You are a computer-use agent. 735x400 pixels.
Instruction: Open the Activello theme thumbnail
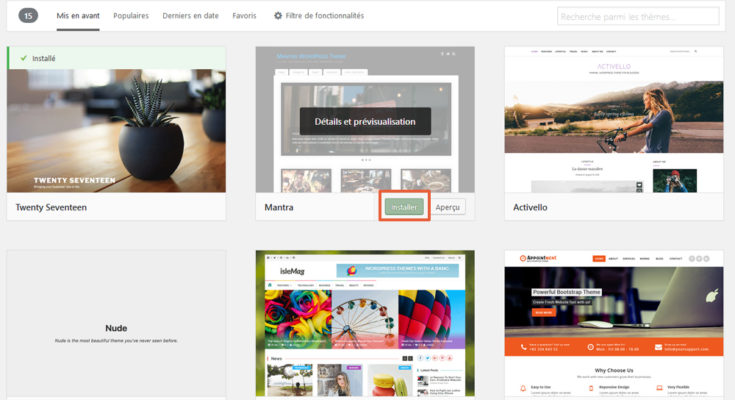614,119
